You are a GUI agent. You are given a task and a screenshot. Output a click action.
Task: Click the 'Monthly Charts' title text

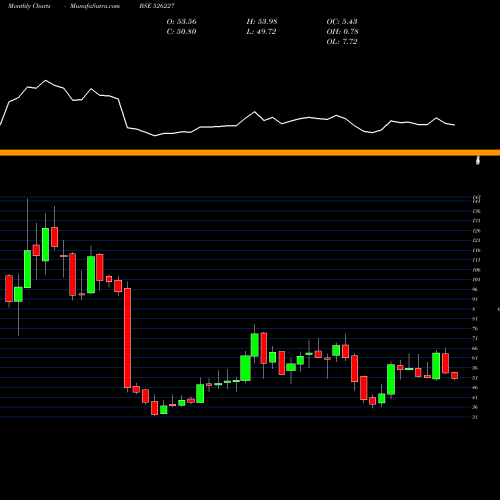[29, 6]
